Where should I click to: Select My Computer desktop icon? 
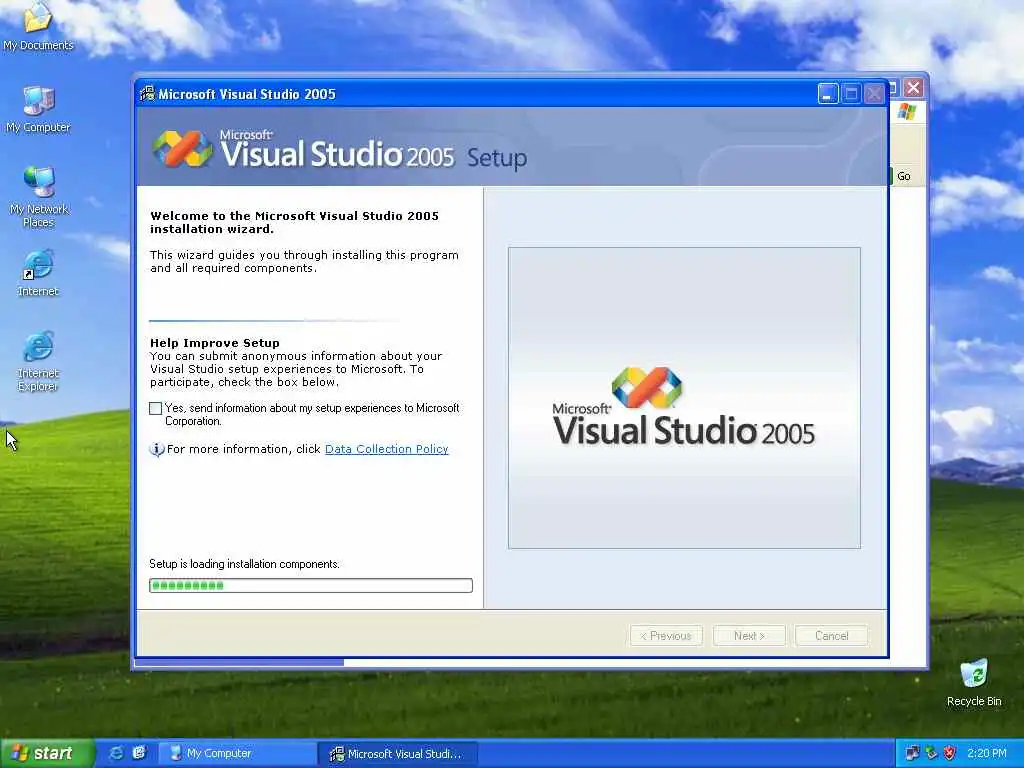[x=38, y=110]
